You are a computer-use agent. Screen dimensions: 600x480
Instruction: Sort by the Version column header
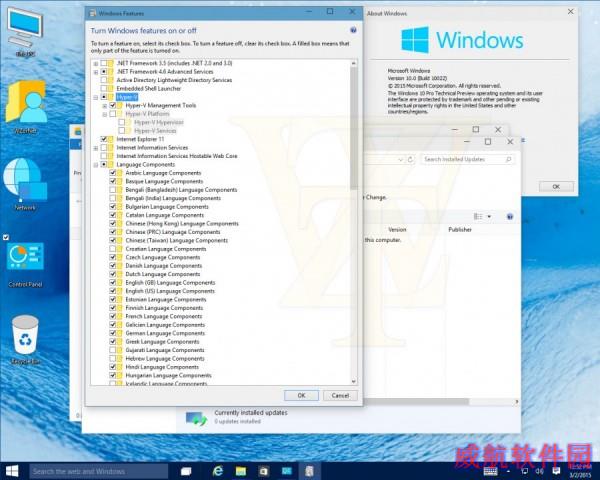coord(397,230)
